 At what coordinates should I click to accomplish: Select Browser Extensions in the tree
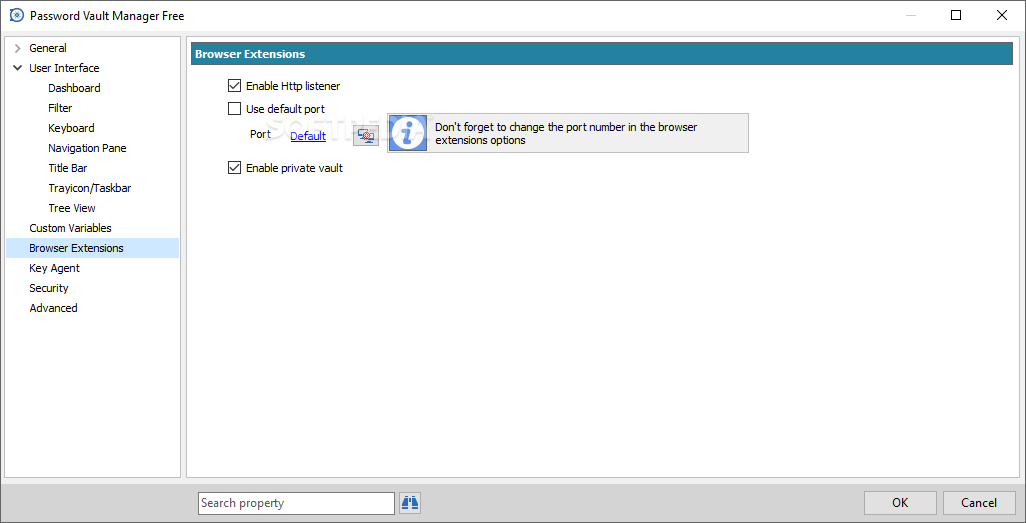(92, 248)
